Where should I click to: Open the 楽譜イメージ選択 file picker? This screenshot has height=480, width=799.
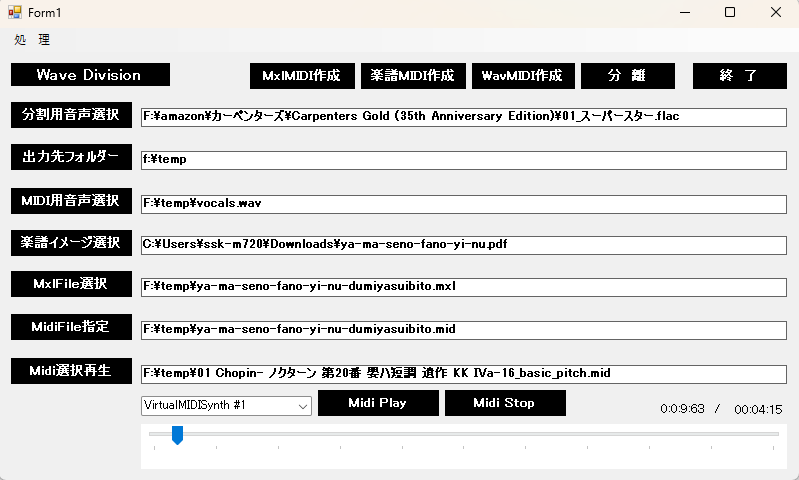pyautogui.click(x=71, y=243)
